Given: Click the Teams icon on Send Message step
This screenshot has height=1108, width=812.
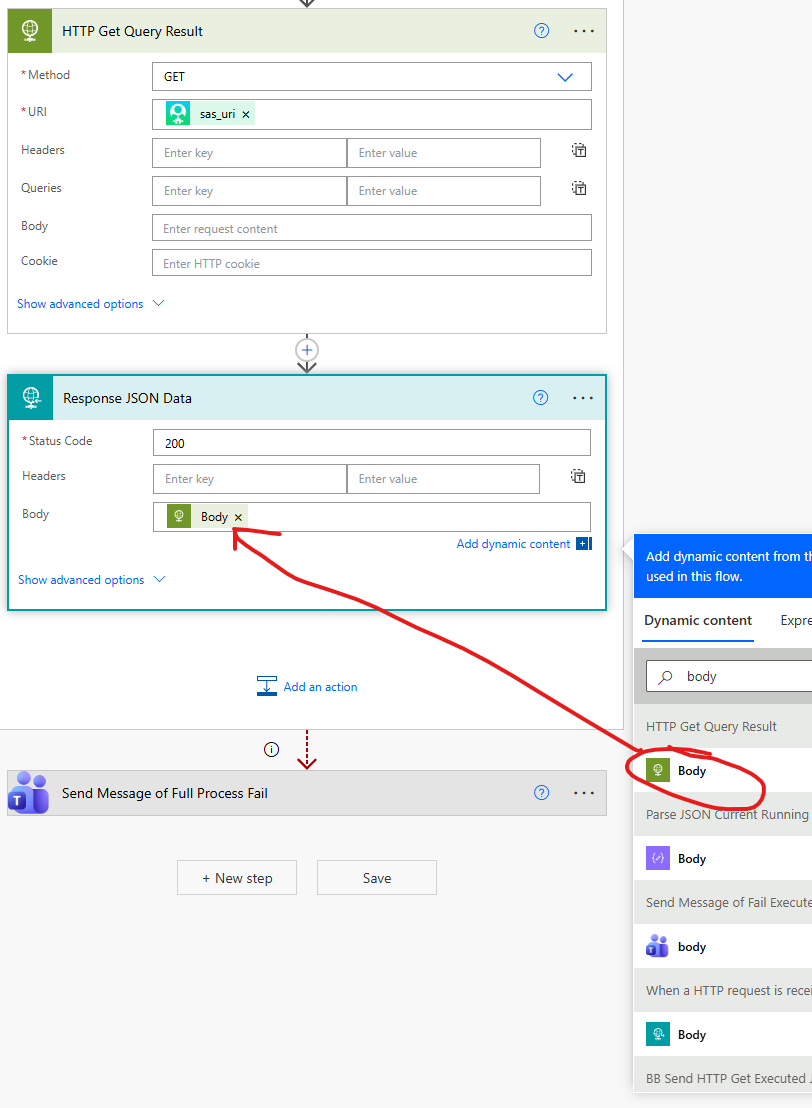Looking at the screenshot, I should point(29,793).
